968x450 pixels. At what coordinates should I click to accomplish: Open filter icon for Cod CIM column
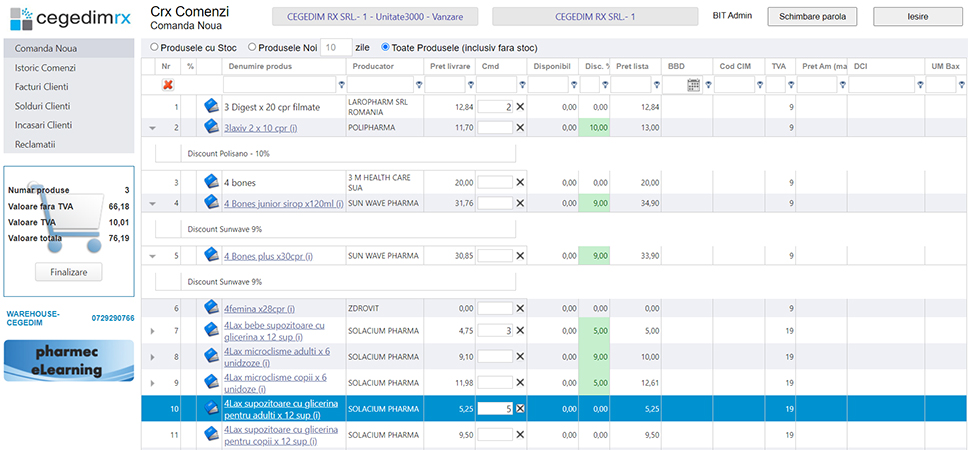pyautogui.click(x=760, y=85)
